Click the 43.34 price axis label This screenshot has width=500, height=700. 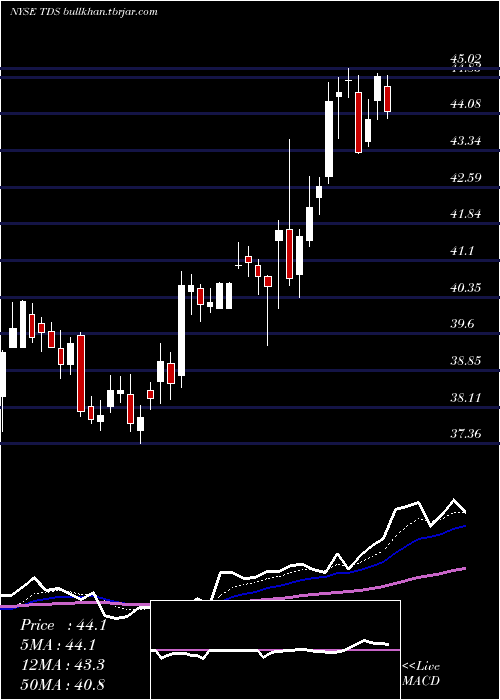coord(466,141)
